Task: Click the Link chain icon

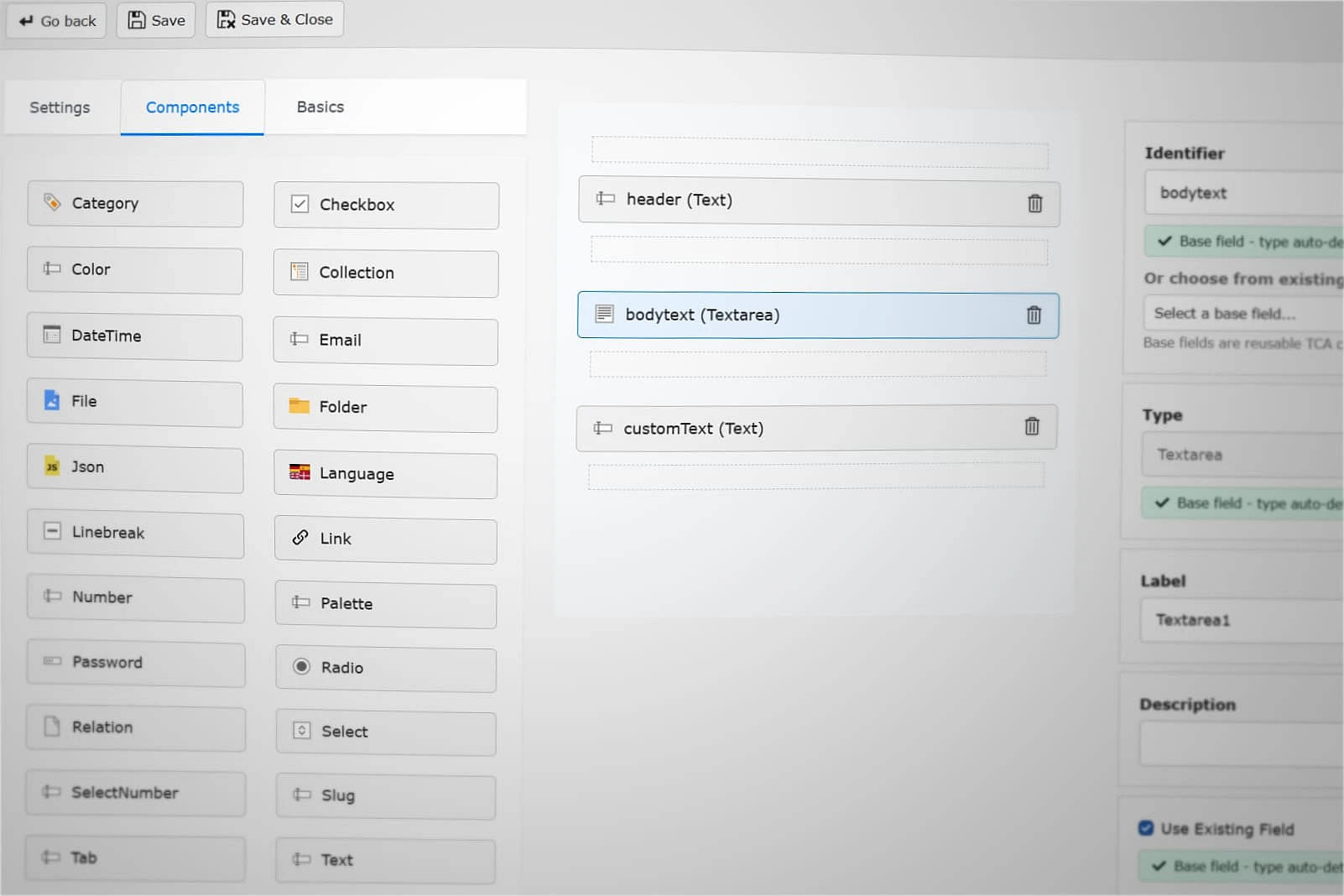Action: [x=300, y=538]
